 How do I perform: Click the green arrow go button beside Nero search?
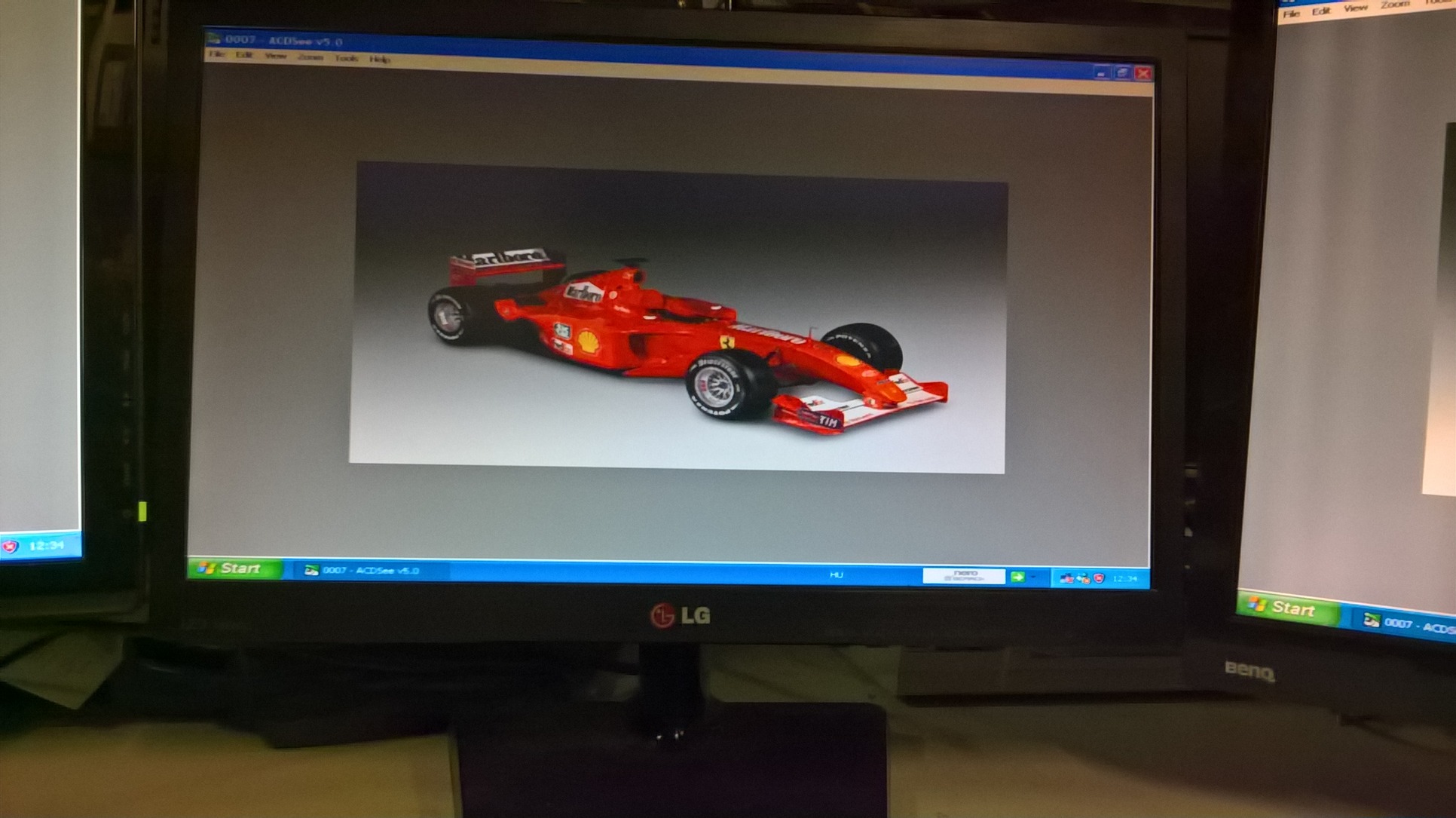(x=1017, y=577)
